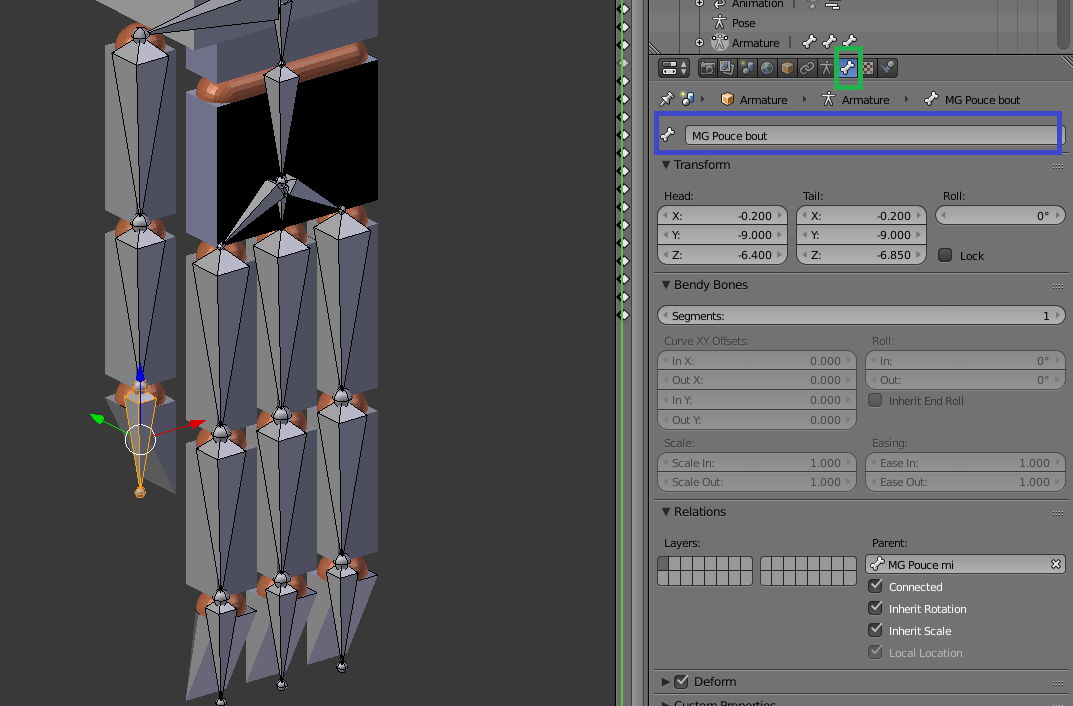Disable Inherit Rotation option

tap(876, 609)
